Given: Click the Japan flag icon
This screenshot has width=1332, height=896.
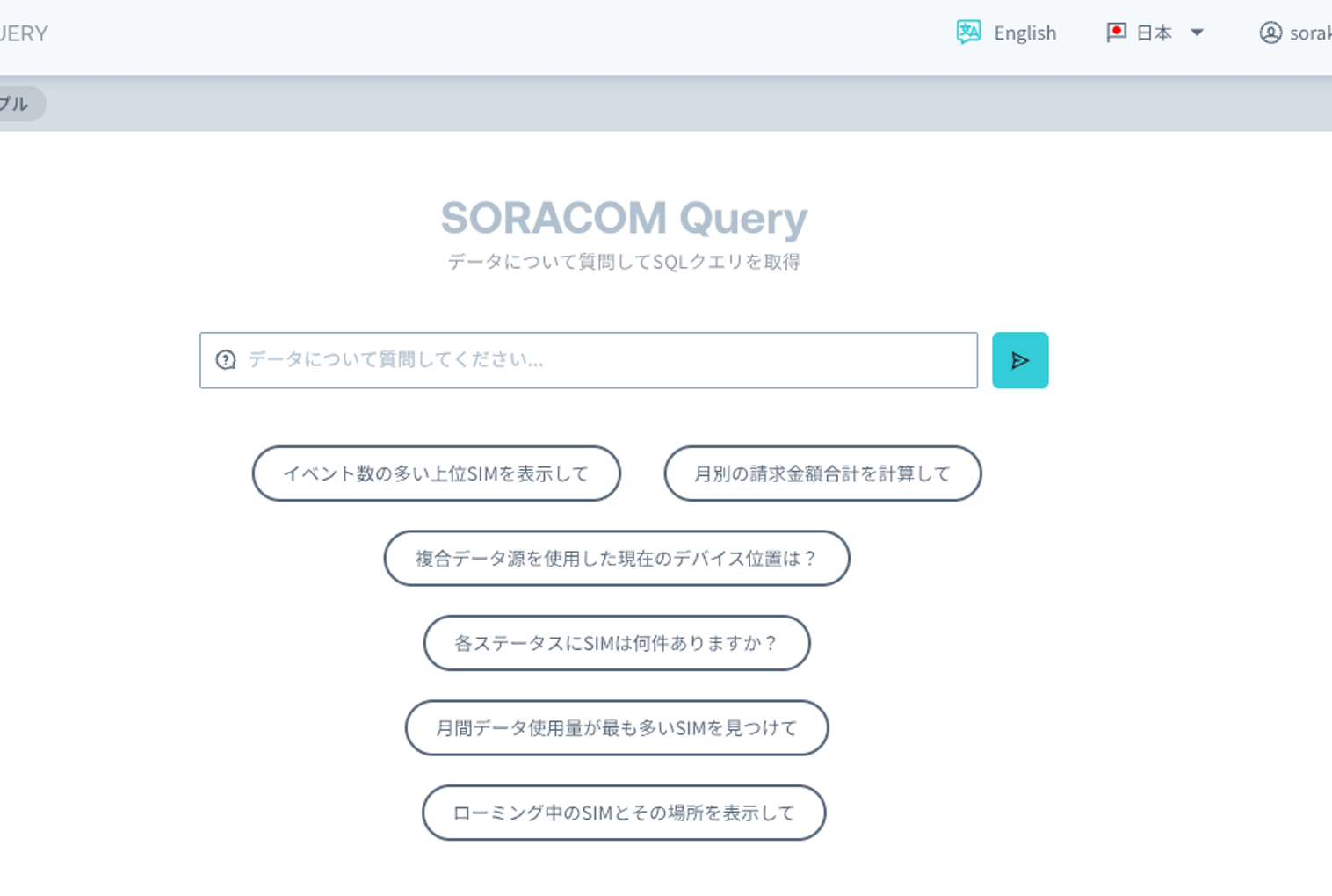Looking at the screenshot, I should [1116, 33].
